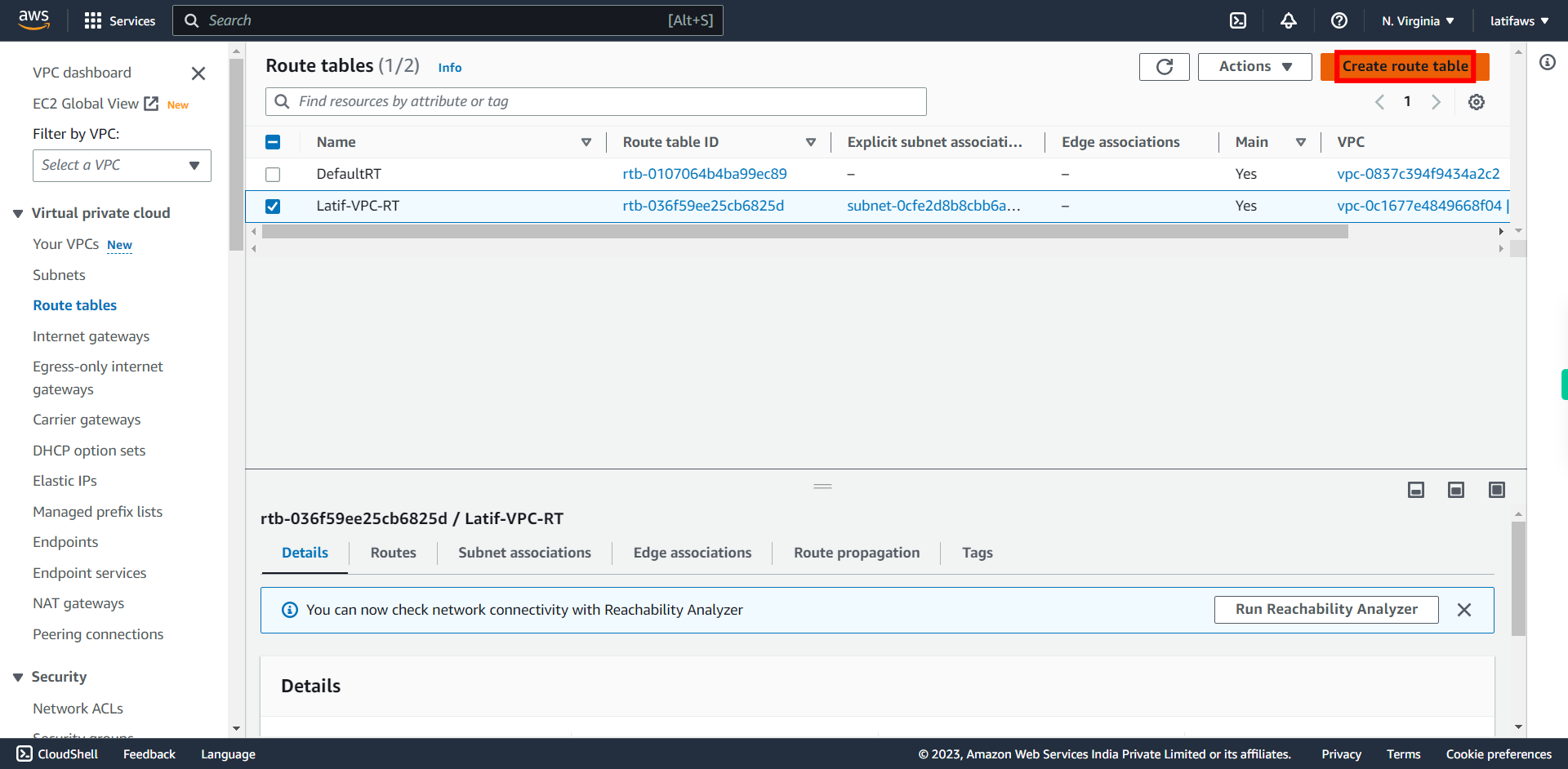
Task: Open the Edge associations tab
Action: click(x=693, y=553)
